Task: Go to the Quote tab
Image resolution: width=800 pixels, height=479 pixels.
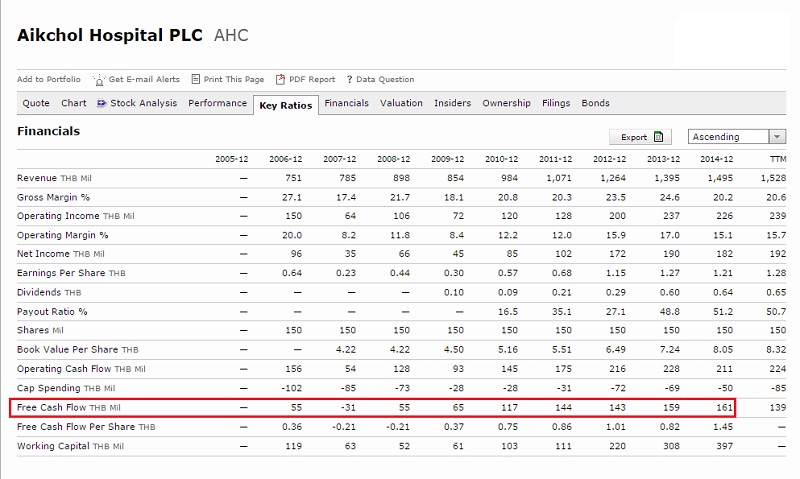Action: point(36,103)
